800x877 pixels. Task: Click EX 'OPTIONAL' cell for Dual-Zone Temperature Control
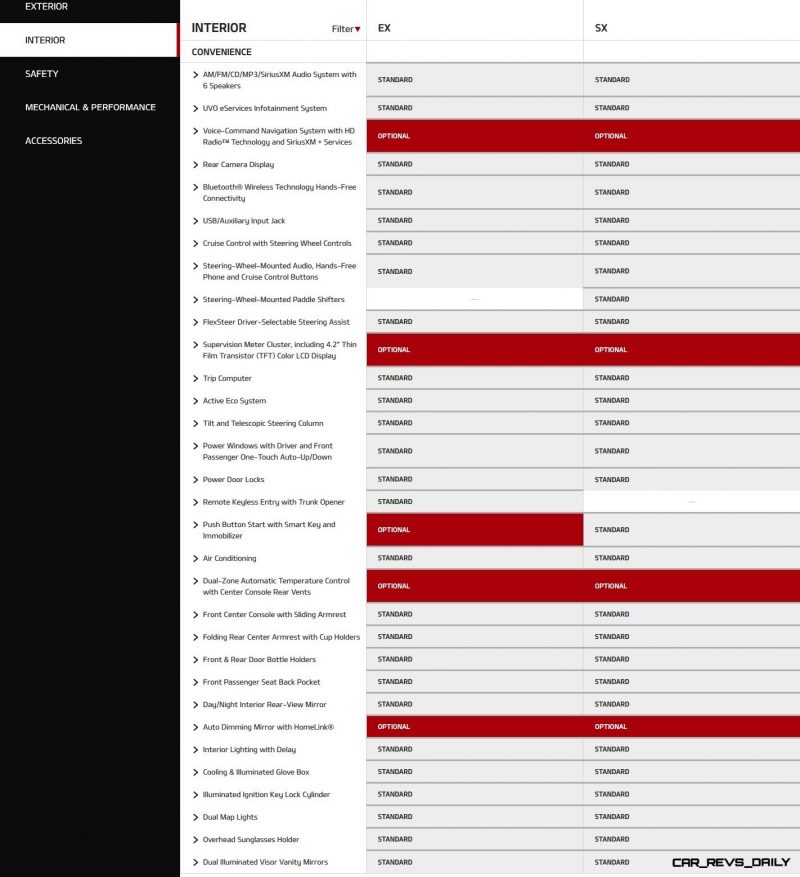point(475,586)
